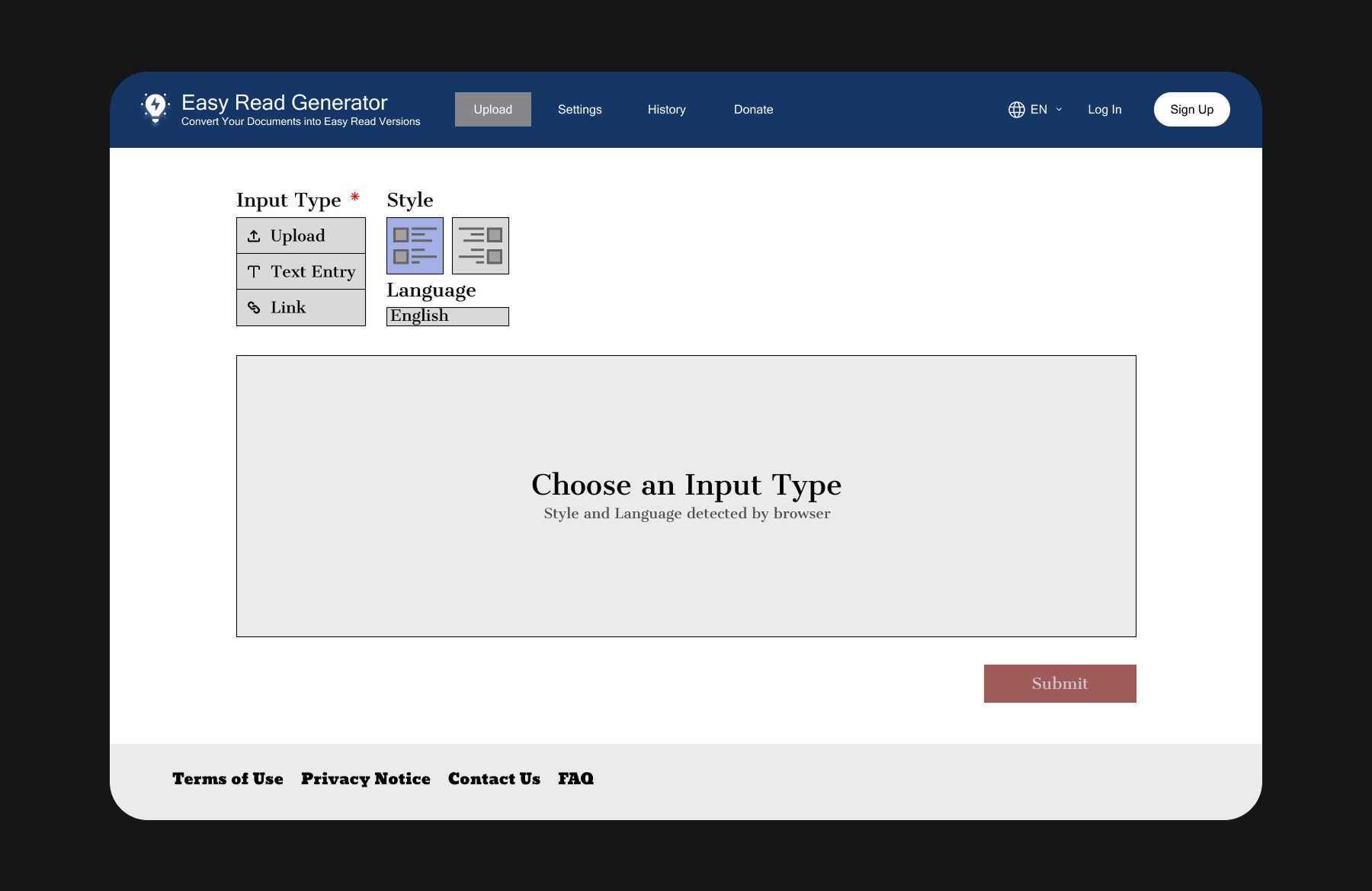1372x891 pixels.
Task: Click the Sign Up button
Action: pyautogui.click(x=1192, y=110)
